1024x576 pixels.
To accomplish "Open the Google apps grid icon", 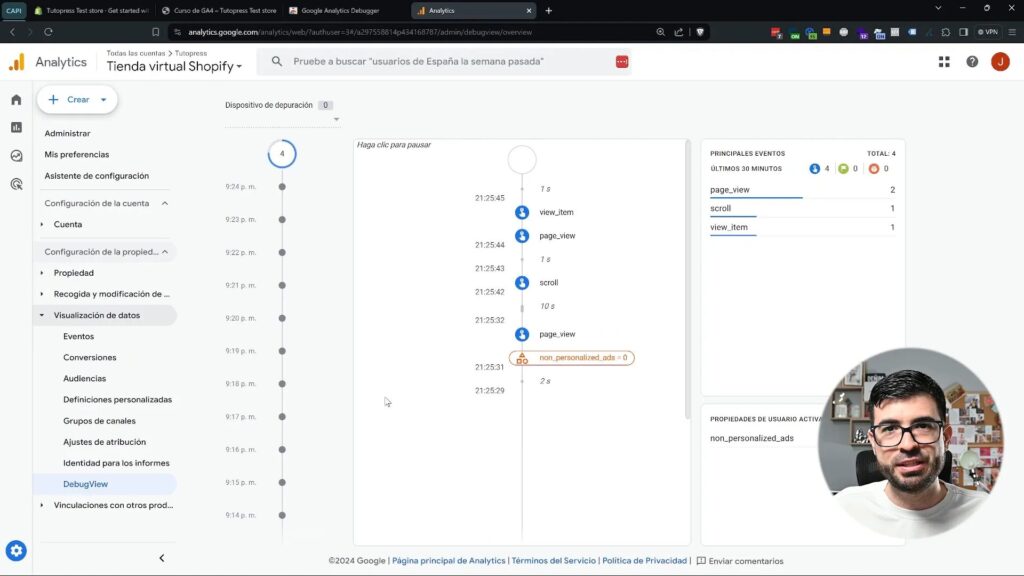I will (x=944, y=61).
